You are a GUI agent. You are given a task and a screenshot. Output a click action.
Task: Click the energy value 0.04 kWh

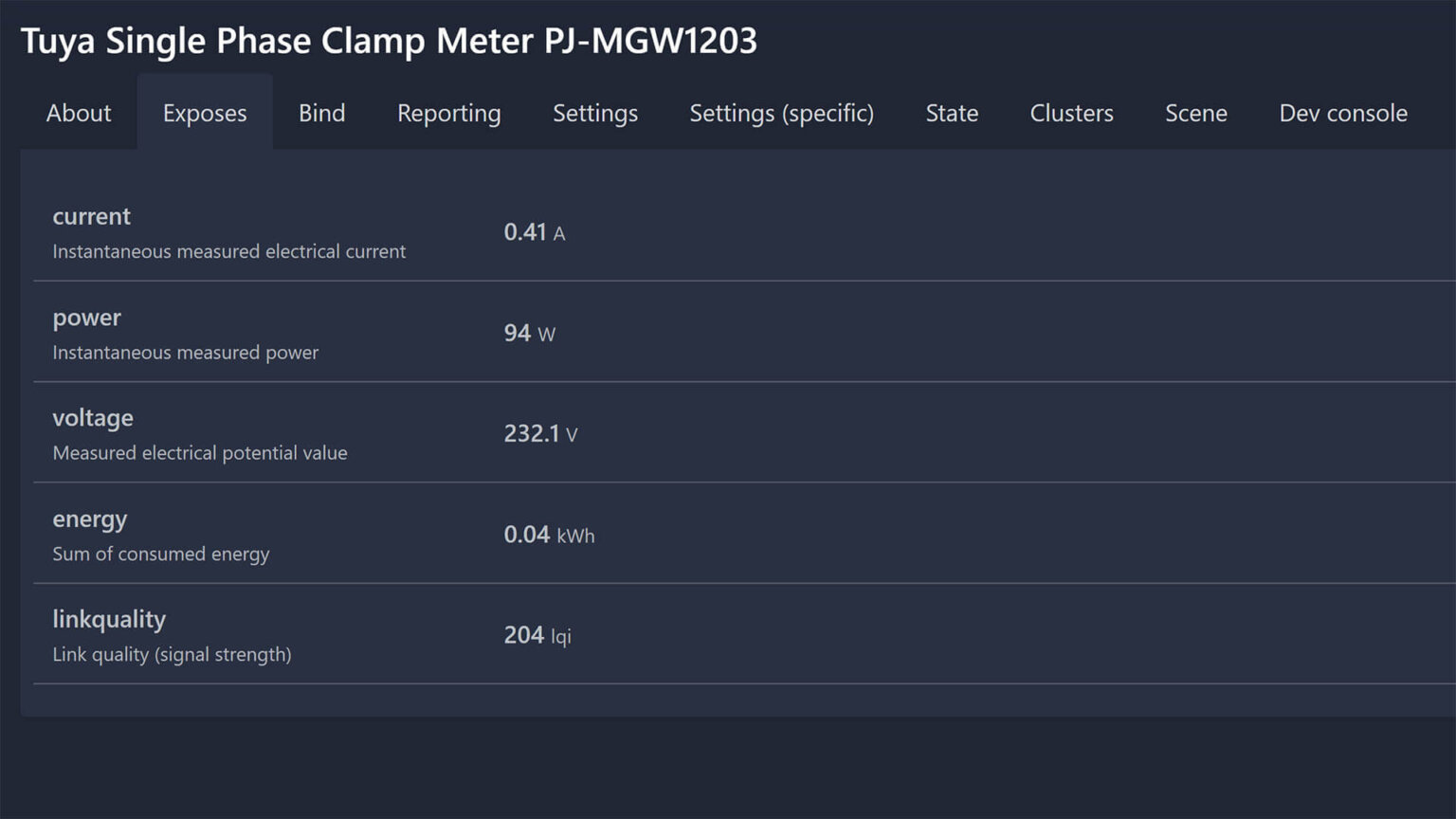(x=549, y=535)
